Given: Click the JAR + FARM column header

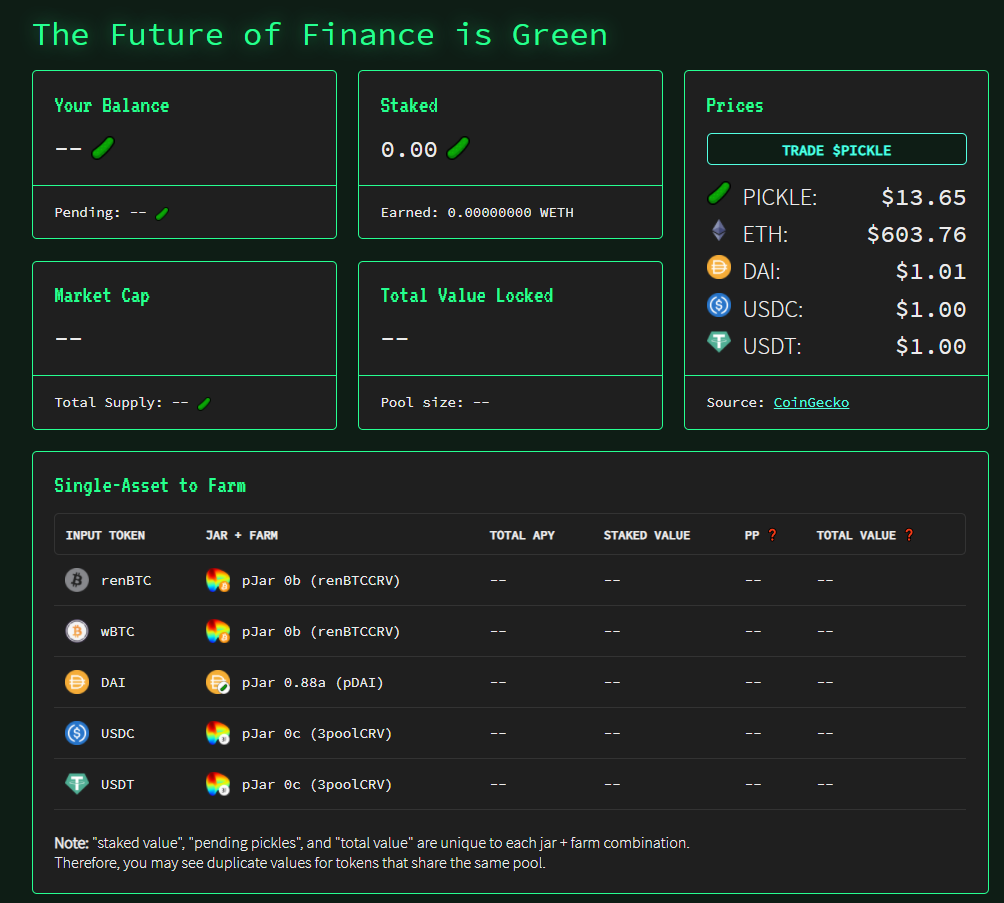Looking at the screenshot, I should pyautogui.click(x=241, y=535).
